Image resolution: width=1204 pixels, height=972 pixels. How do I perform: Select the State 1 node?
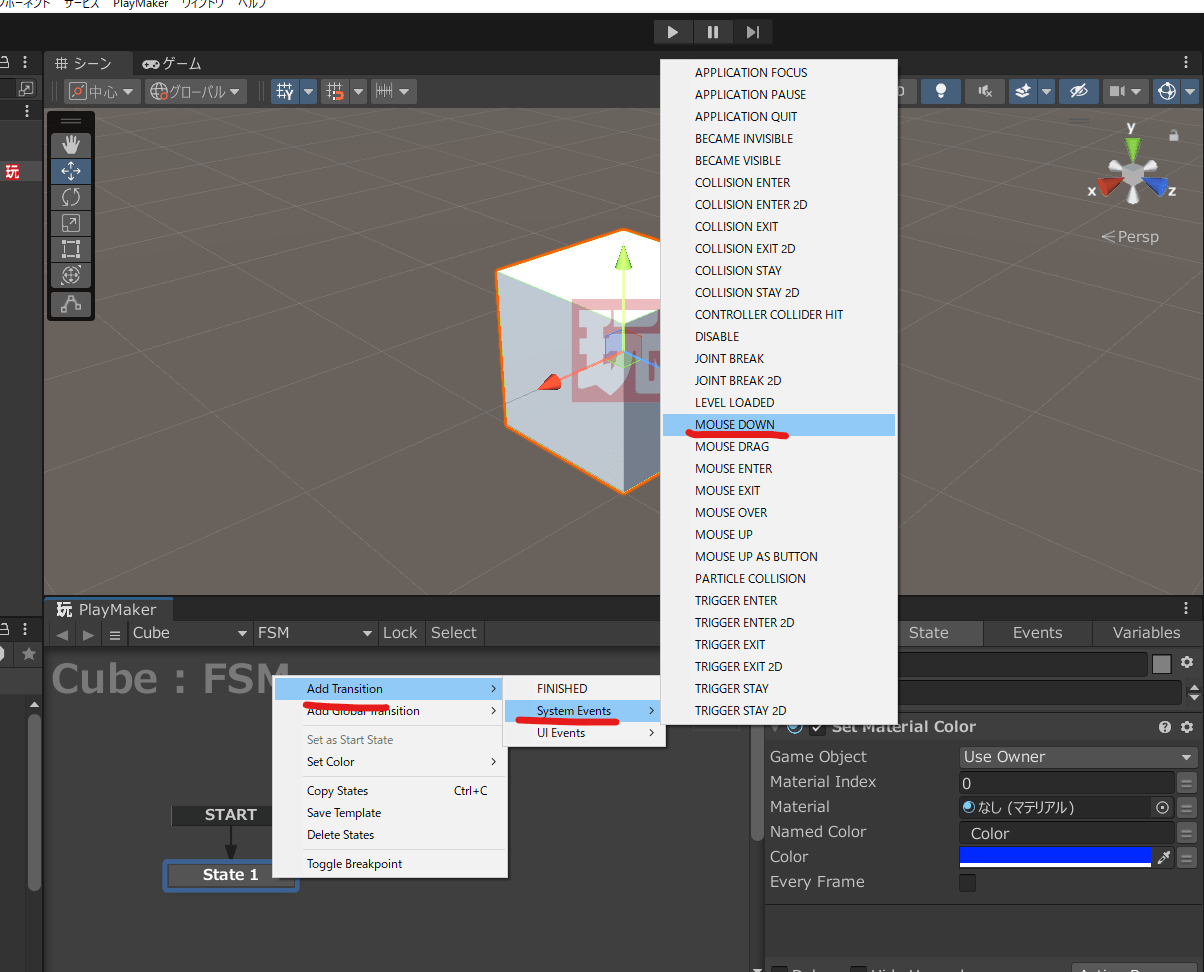[231, 875]
